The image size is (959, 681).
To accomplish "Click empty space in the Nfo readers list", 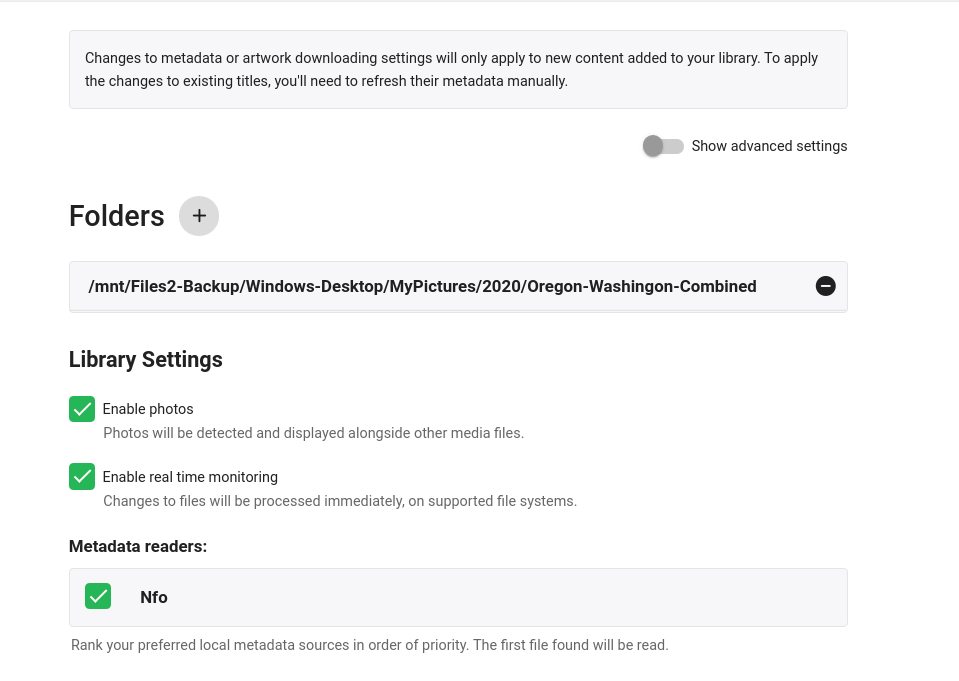I will (500, 597).
